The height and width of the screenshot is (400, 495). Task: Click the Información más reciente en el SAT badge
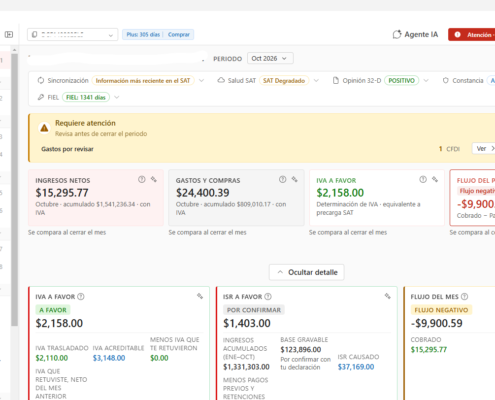coord(143,81)
